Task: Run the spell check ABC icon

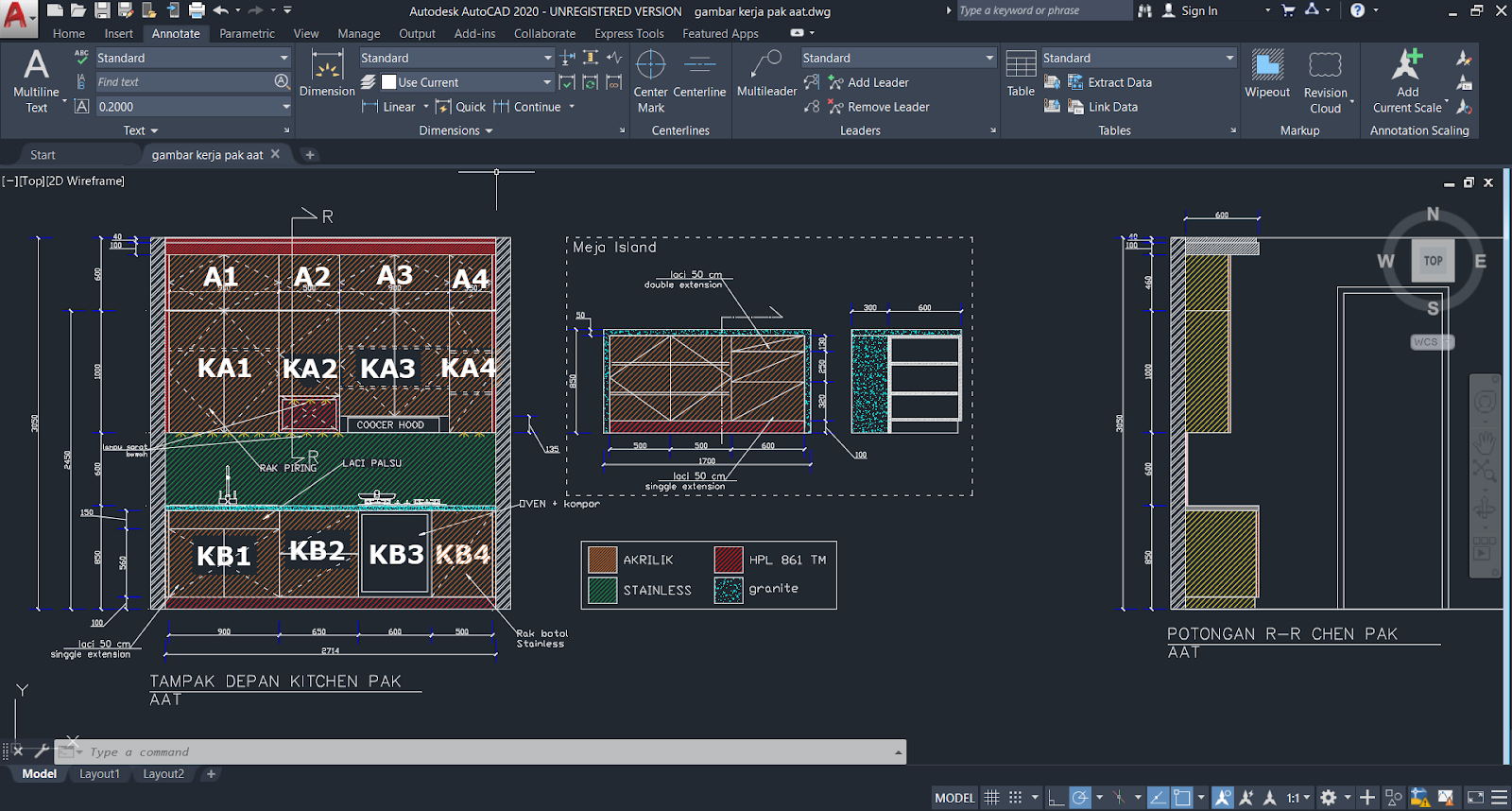Action: [x=82, y=58]
